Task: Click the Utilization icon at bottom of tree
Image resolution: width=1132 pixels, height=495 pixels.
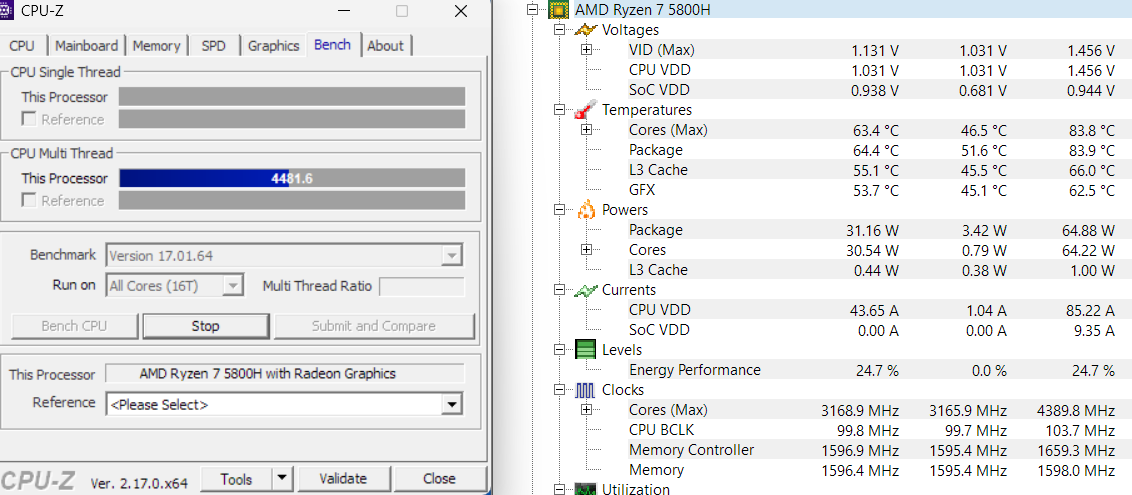Action: click(585, 489)
